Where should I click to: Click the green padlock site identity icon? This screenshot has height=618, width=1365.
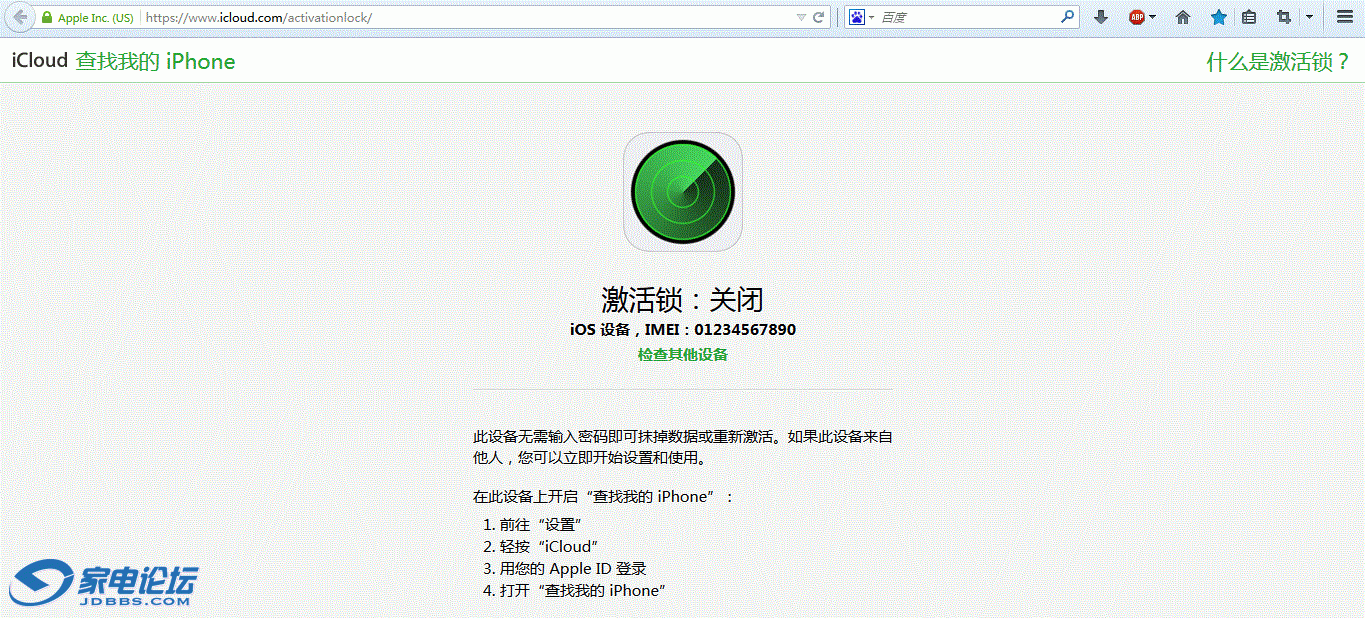46,18
